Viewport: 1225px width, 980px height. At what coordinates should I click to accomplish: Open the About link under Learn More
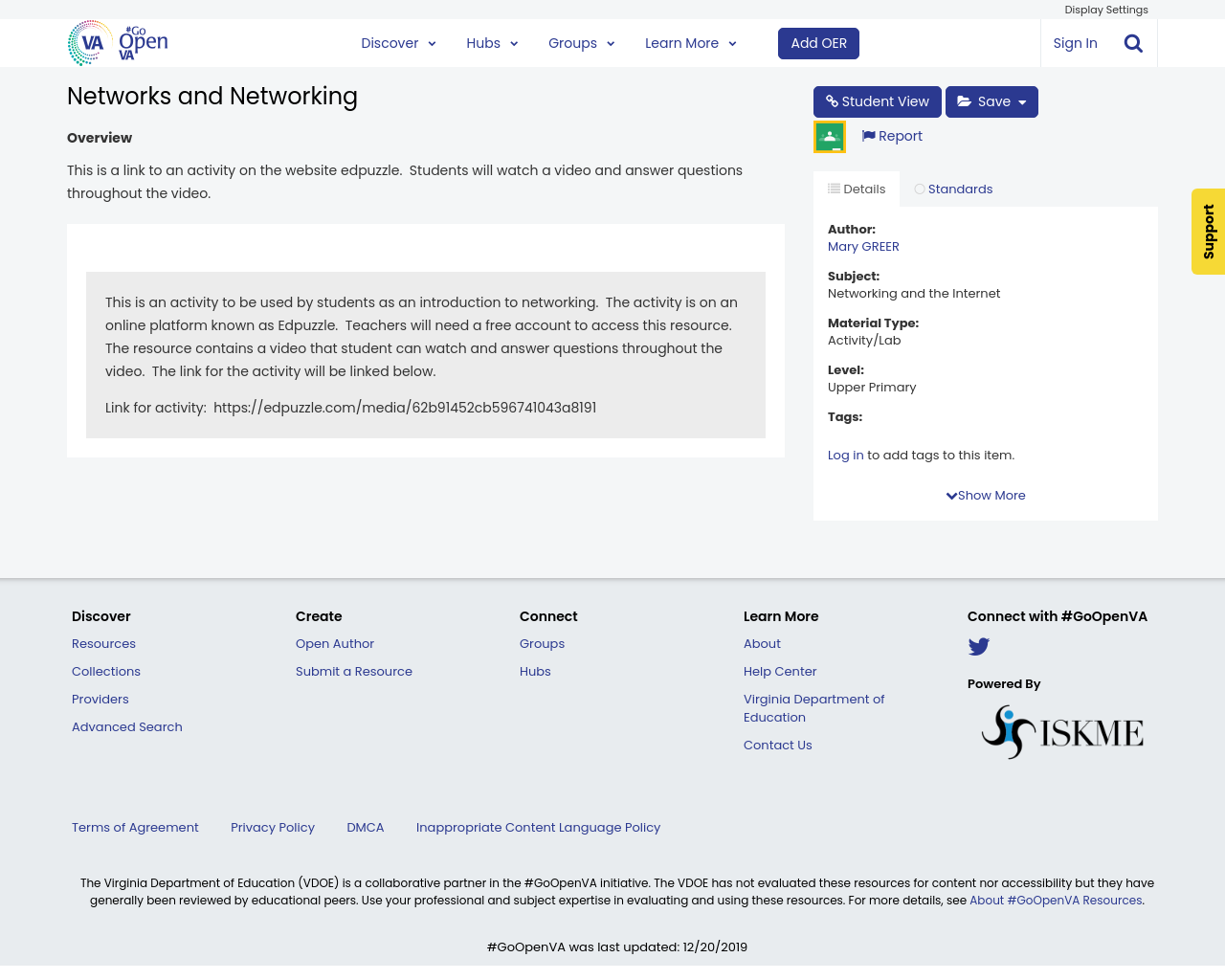[x=762, y=644]
